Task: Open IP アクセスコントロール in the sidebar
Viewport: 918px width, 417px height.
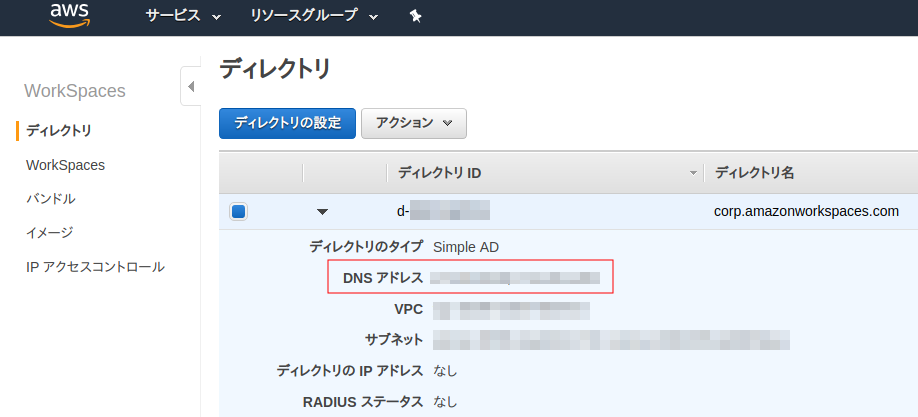Action: pyautogui.click(x=95, y=267)
